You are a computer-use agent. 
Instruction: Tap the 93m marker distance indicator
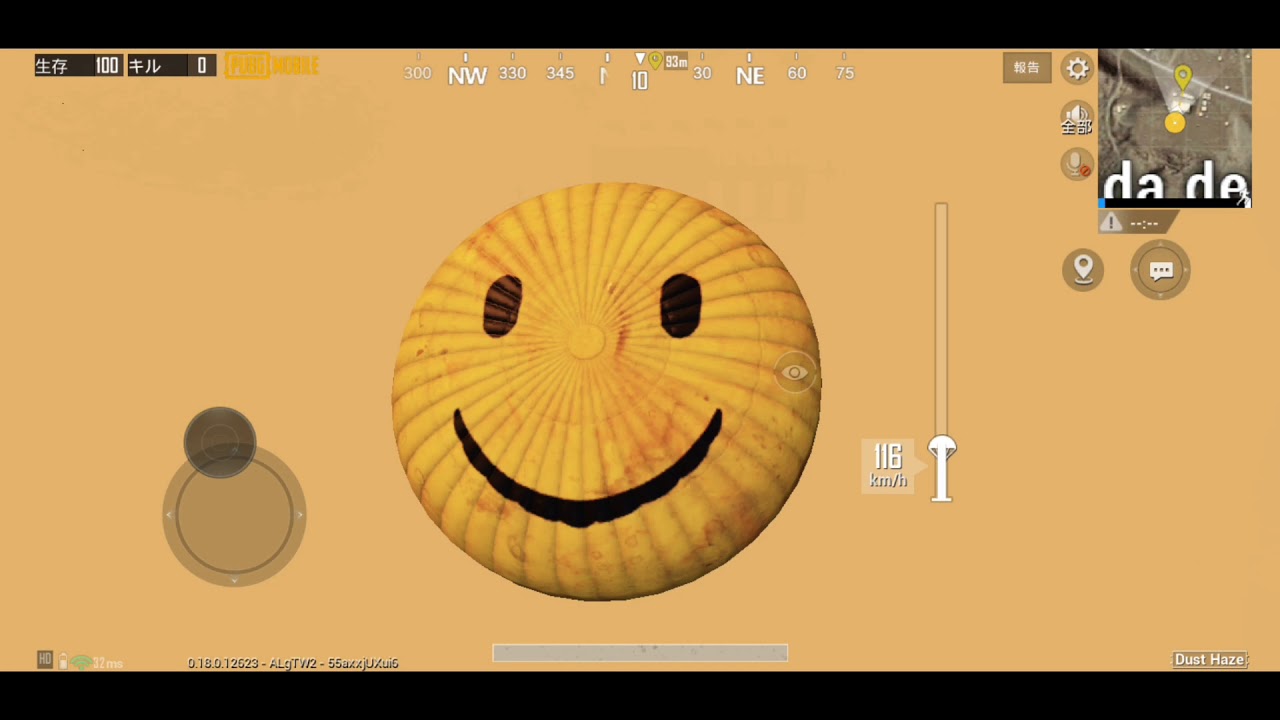tap(676, 62)
